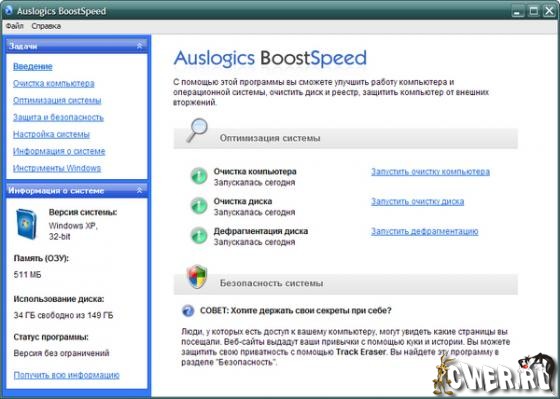Maximize the BoostSpeed window
560x399 pixels.
(533, 11)
